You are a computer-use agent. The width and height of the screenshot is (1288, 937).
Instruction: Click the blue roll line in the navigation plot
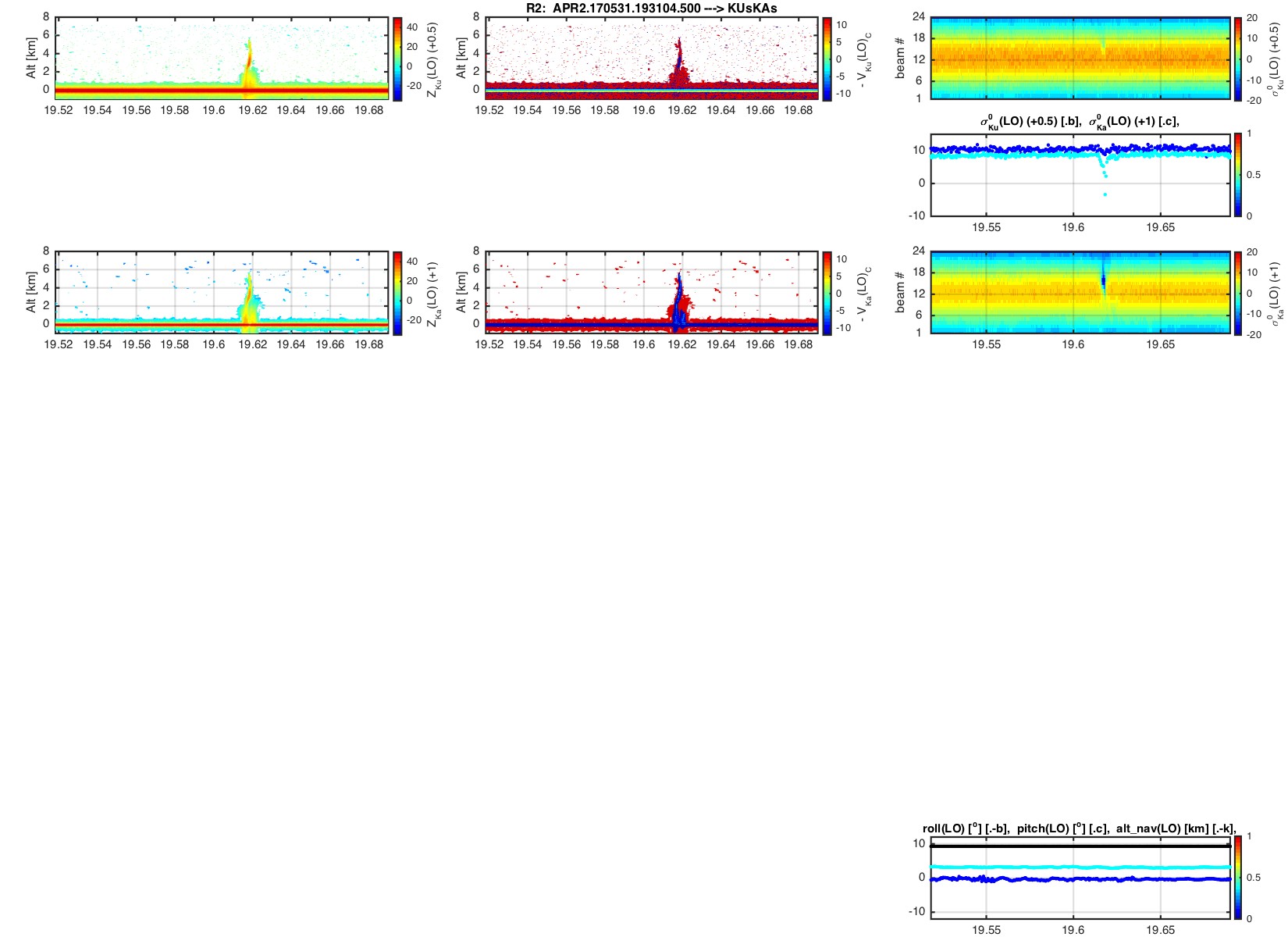pyautogui.click(x=1080, y=879)
